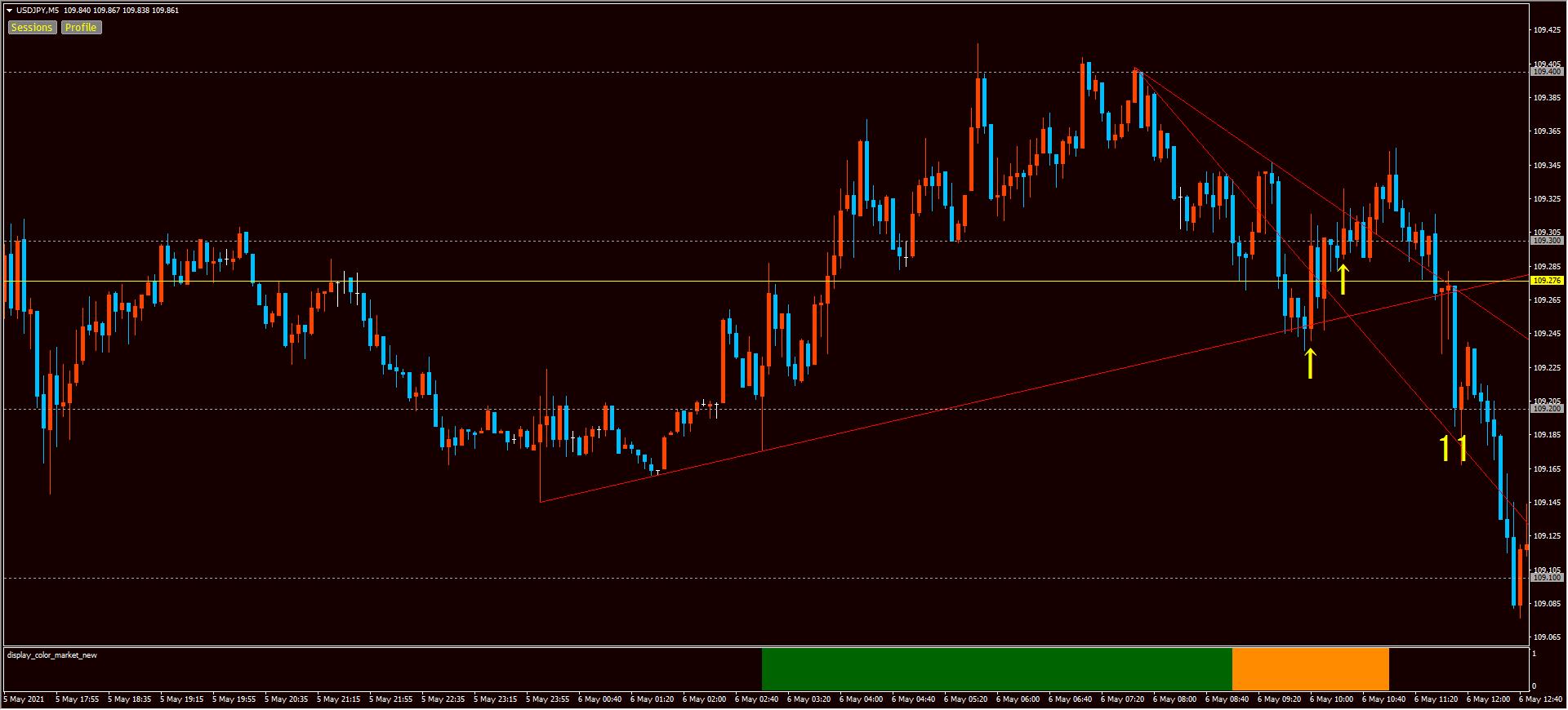Click the yellow 109.276 price tag
The image size is (1568, 710).
pyautogui.click(x=1547, y=281)
